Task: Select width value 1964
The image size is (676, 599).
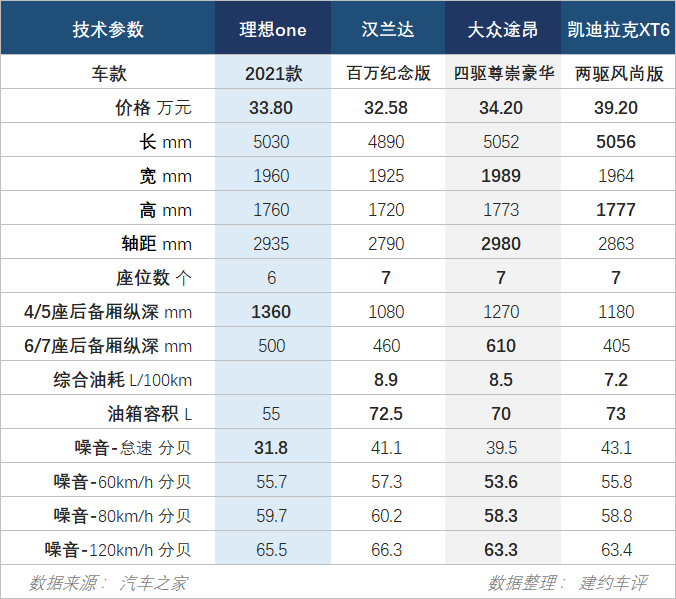Action: tap(616, 176)
